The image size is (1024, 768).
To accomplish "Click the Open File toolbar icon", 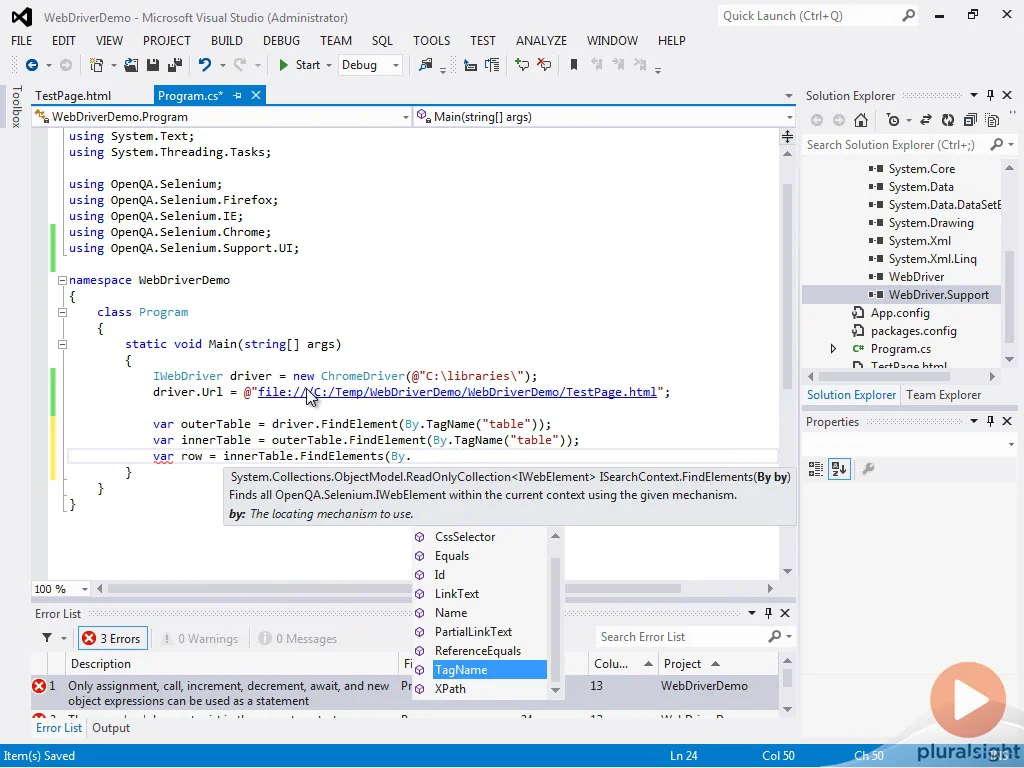I will [131, 65].
